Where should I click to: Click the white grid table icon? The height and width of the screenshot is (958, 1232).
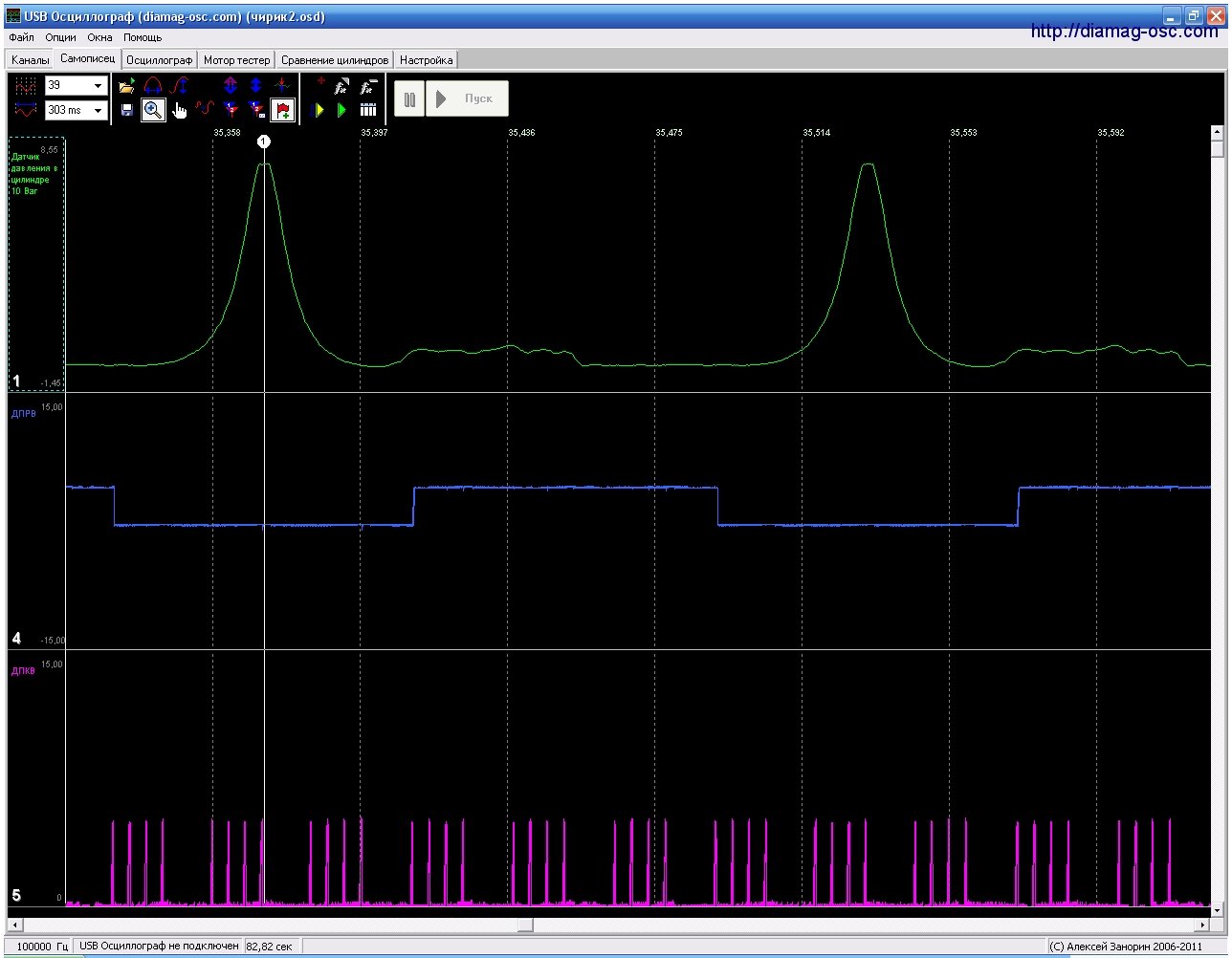[x=368, y=110]
